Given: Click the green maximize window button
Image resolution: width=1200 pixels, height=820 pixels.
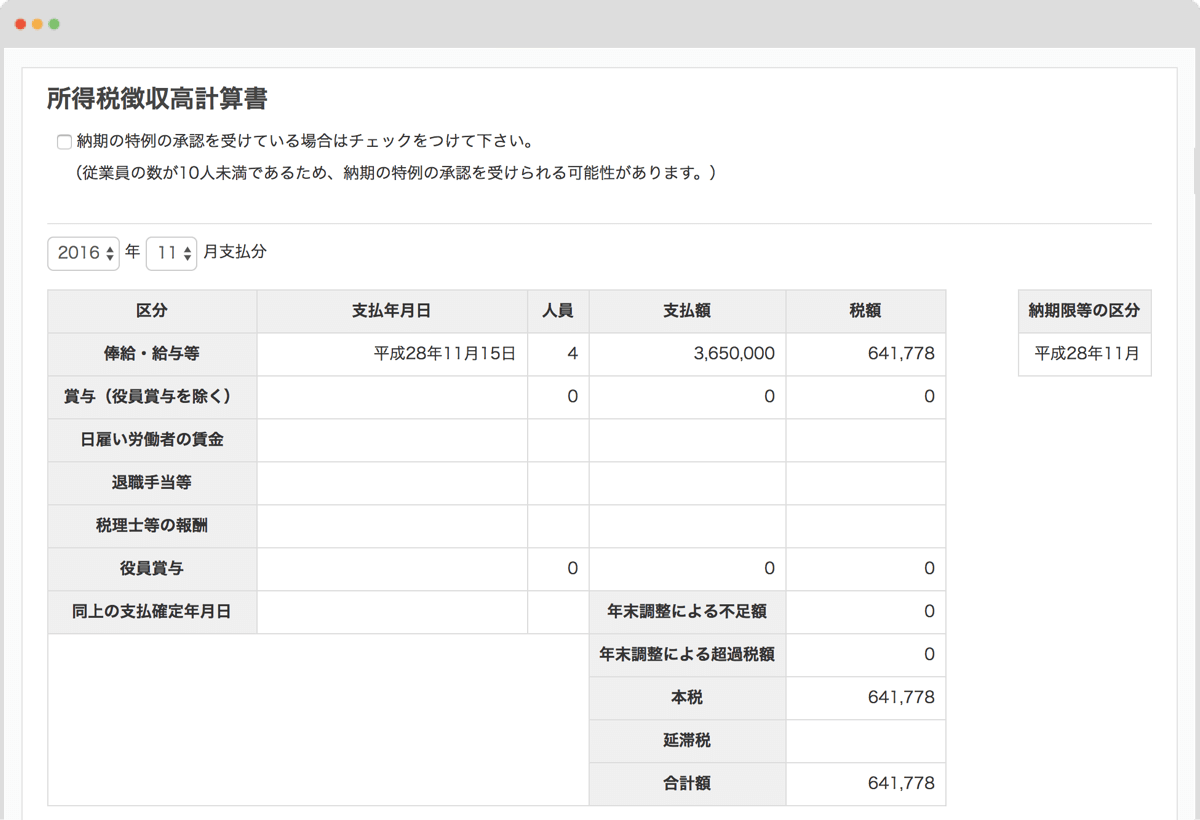Looking at the screenshot, I should tap(54, 24).
